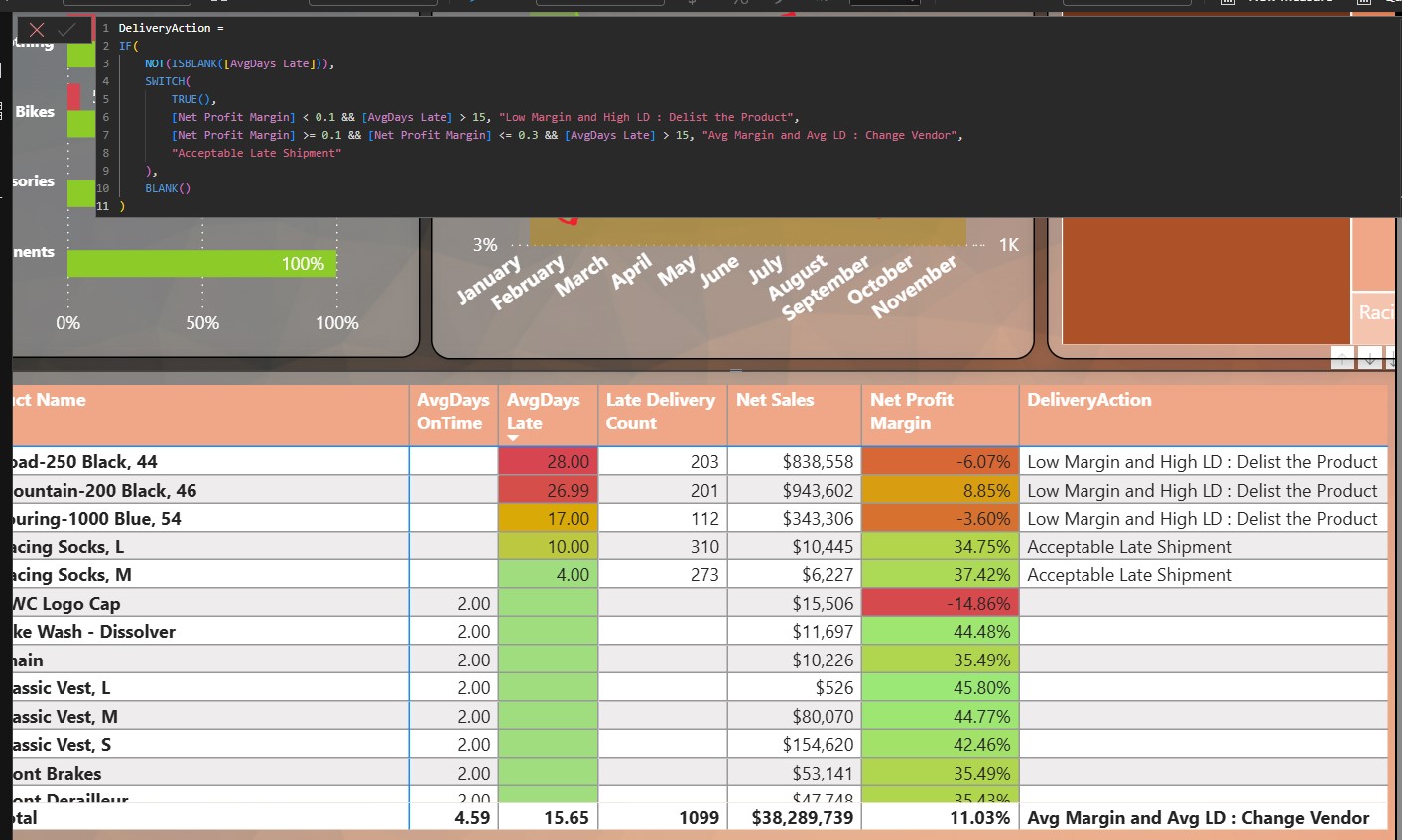Select the Net Profit Margin column header
1402x840 pixels.
911,411
